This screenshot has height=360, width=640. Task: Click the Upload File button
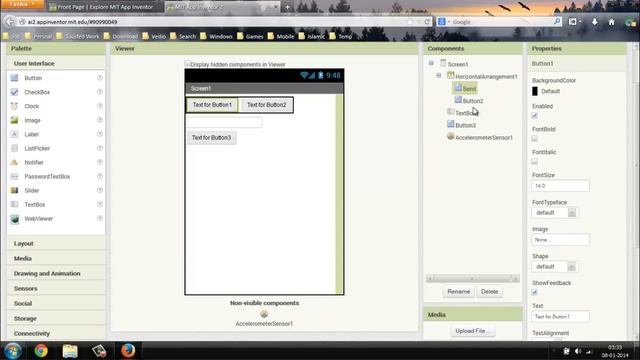473,331
